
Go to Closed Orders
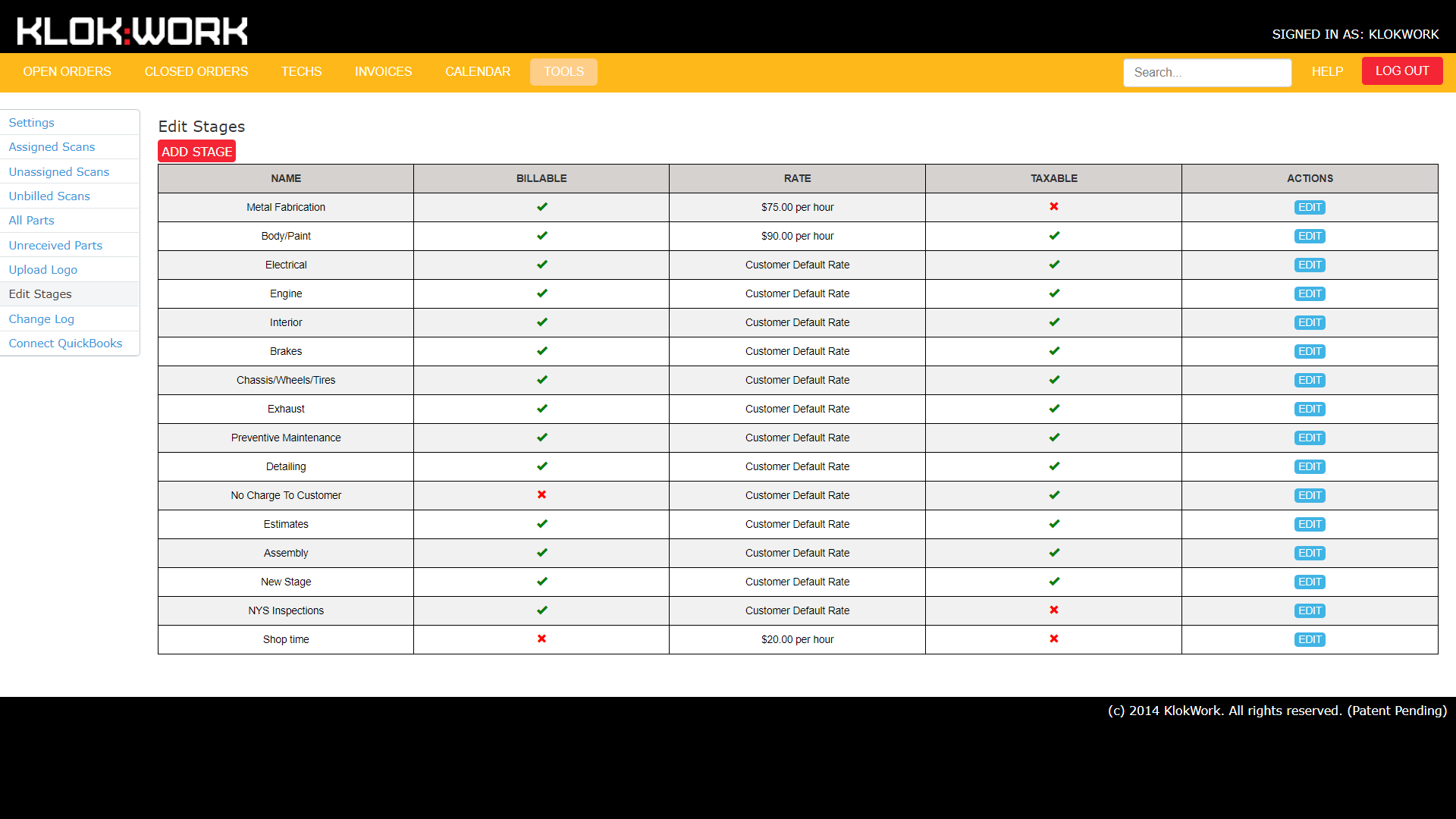(x=196, y=71)
